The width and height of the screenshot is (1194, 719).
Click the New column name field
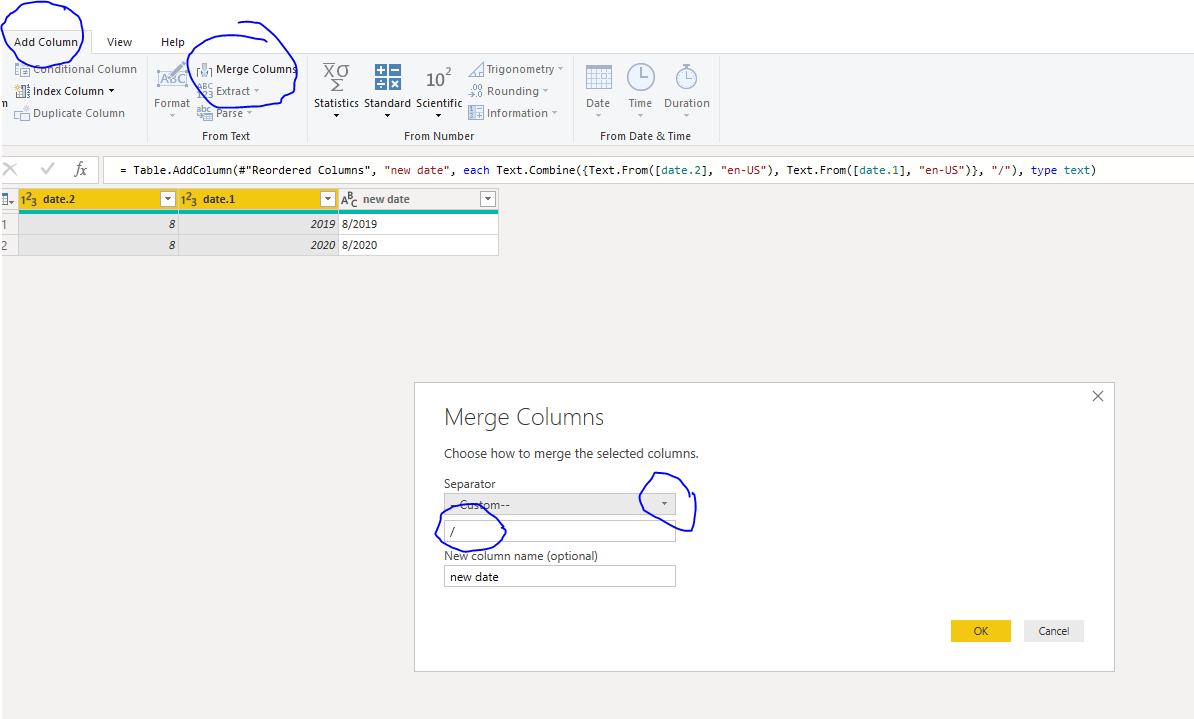tap(560, 577)
